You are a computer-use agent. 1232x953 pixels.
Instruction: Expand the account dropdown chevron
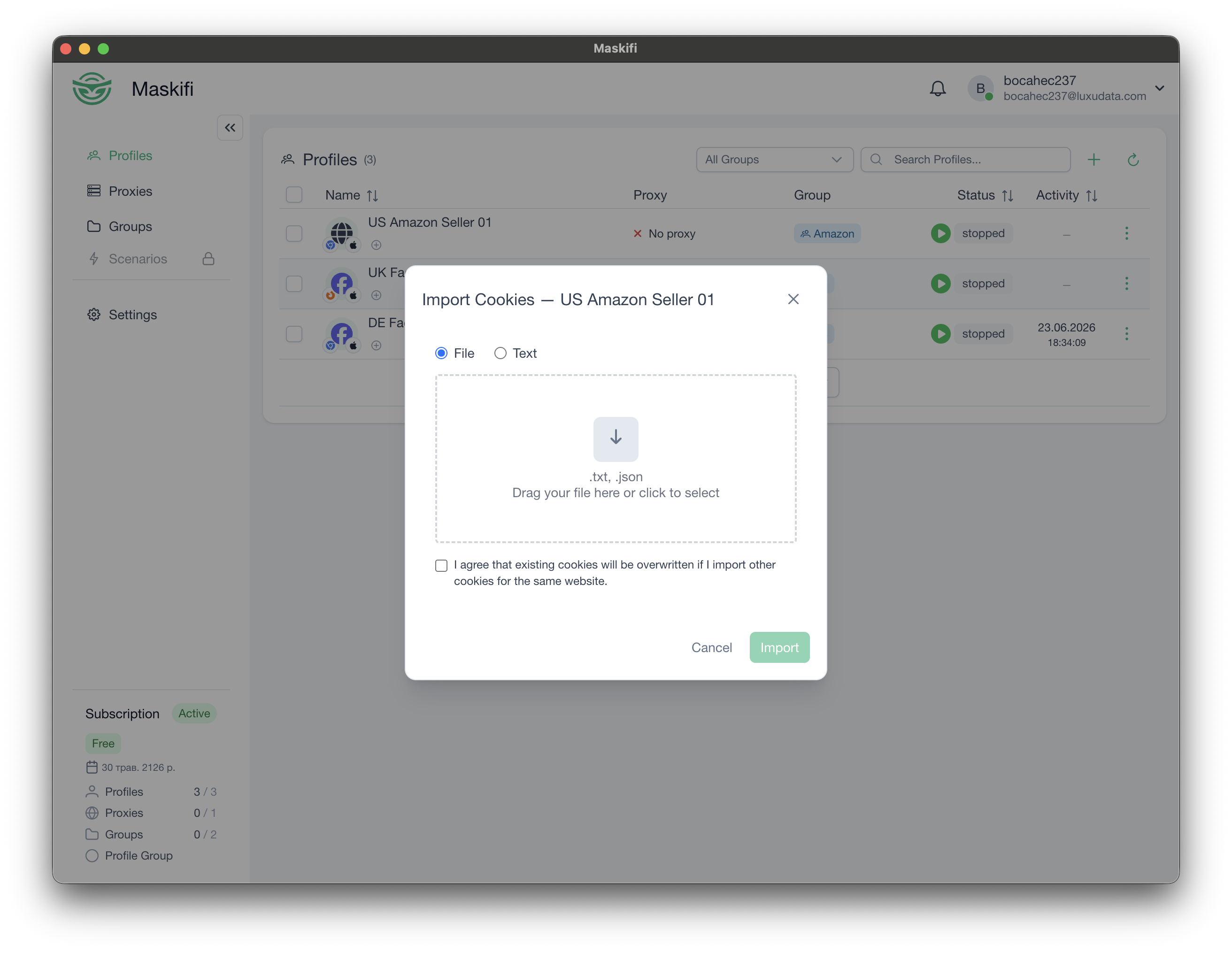pyautogui.click(x=1160, y=89)
